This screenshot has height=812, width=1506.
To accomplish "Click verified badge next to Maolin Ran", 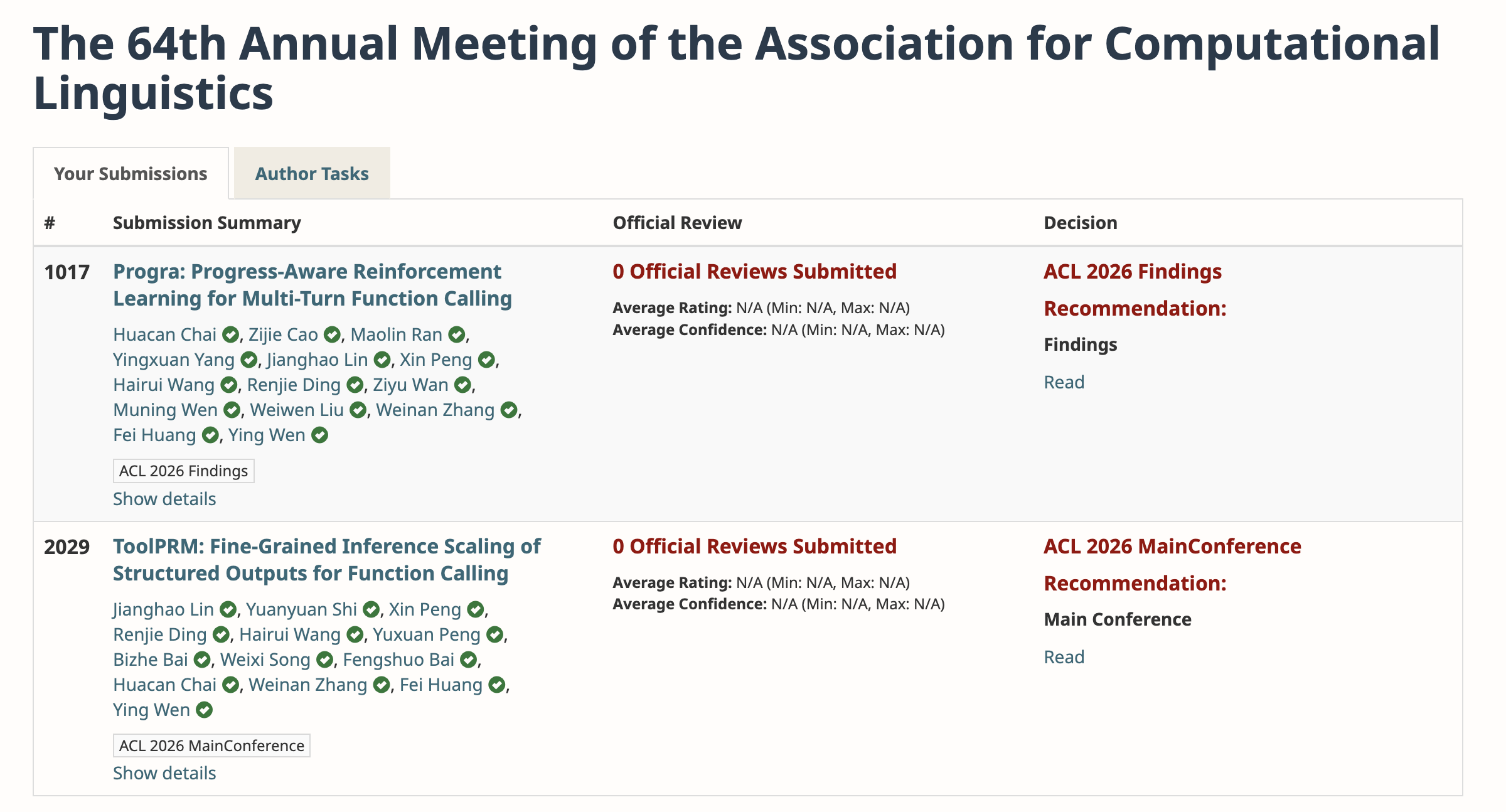I will click(x=457, y=335).
